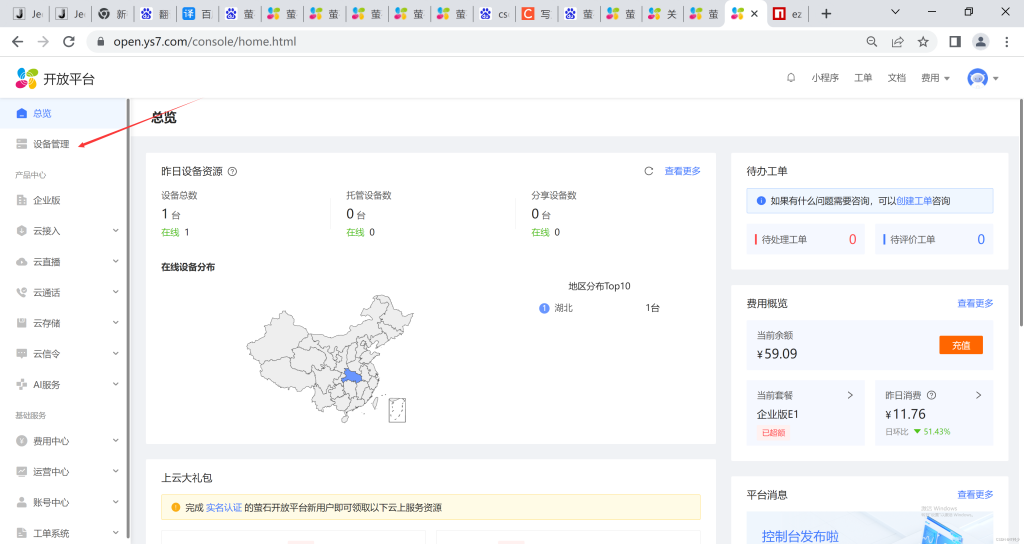Viewport: 1024px width, 544px height.
Task: Open the notification bell icon
Action: [791, 78]
